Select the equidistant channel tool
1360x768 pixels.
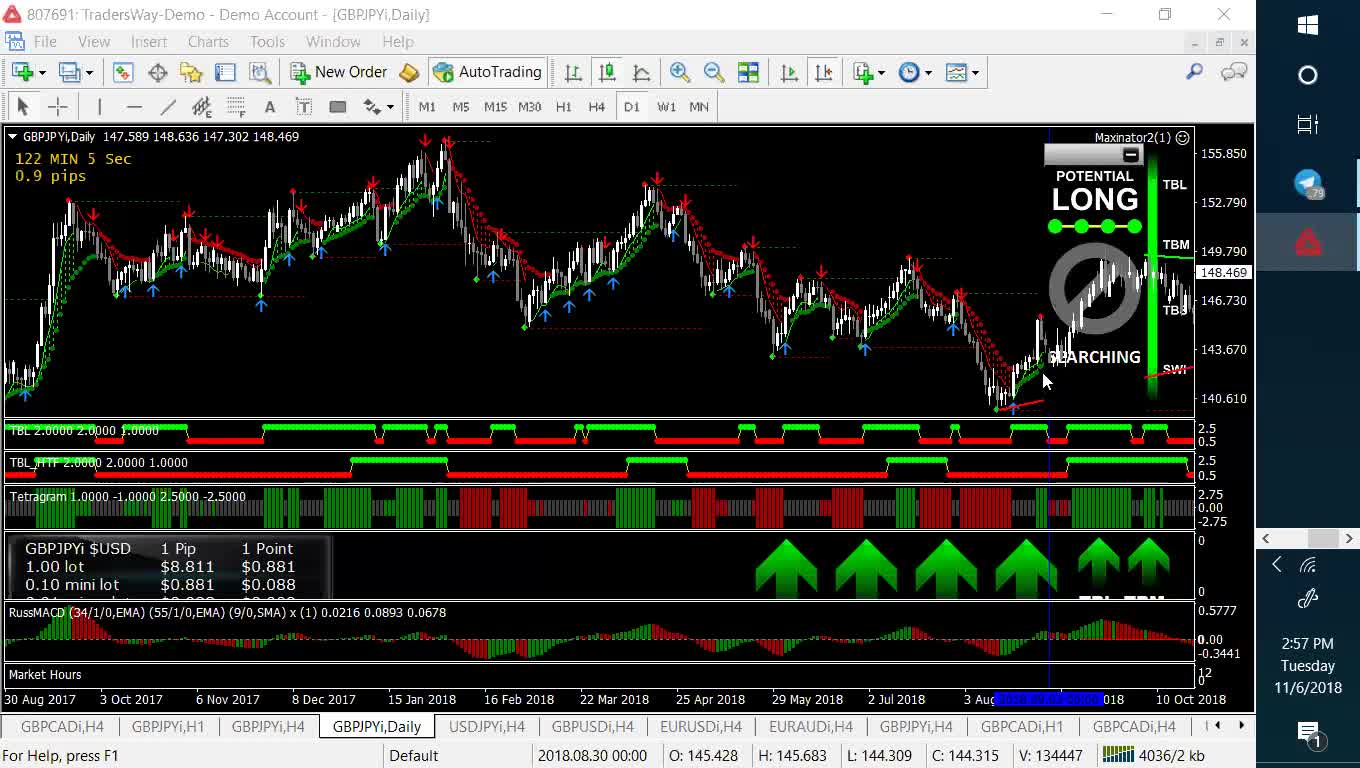coord(202,107)
